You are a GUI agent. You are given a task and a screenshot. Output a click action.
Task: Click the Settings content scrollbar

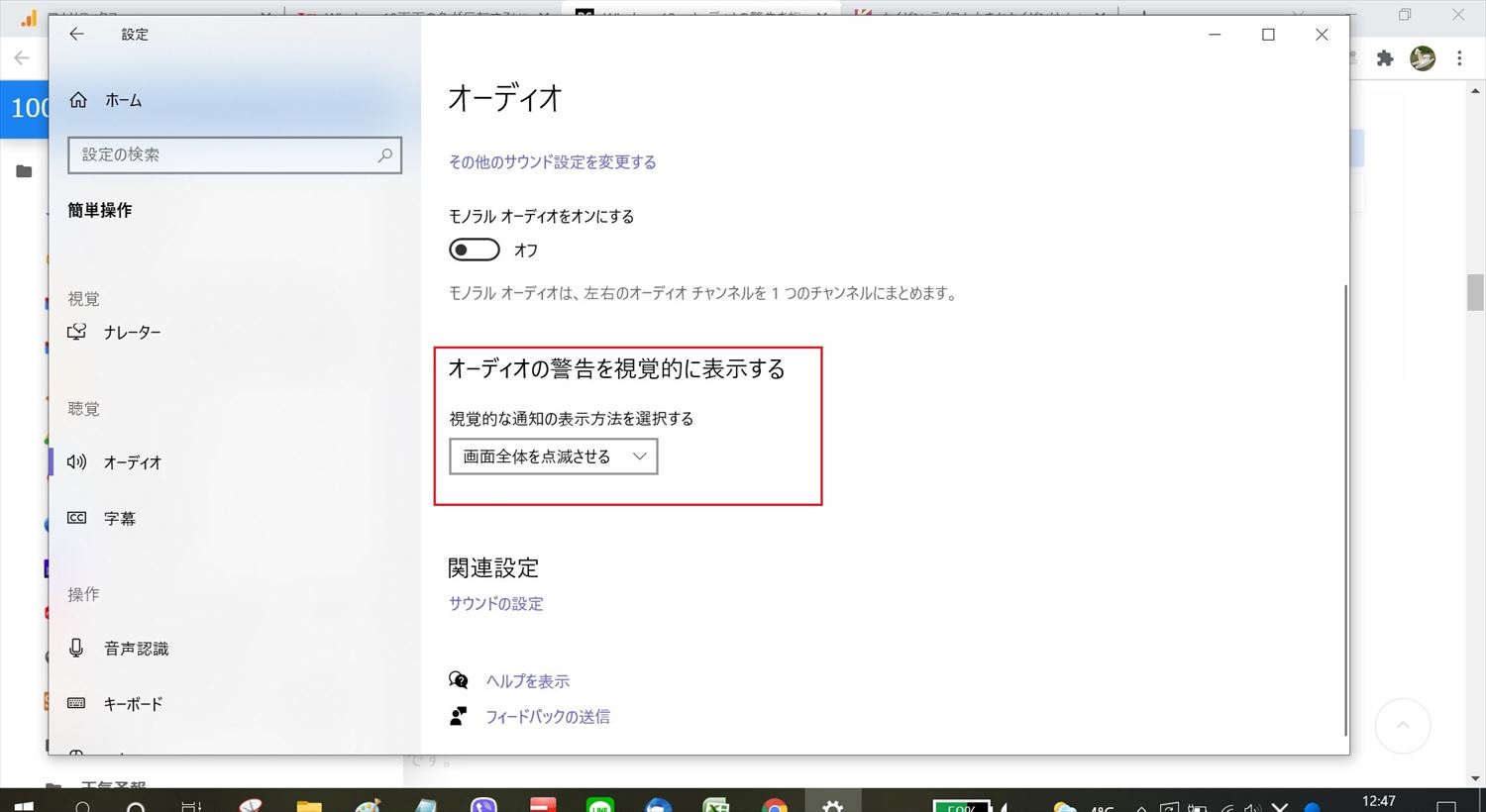pos(1345,505)
